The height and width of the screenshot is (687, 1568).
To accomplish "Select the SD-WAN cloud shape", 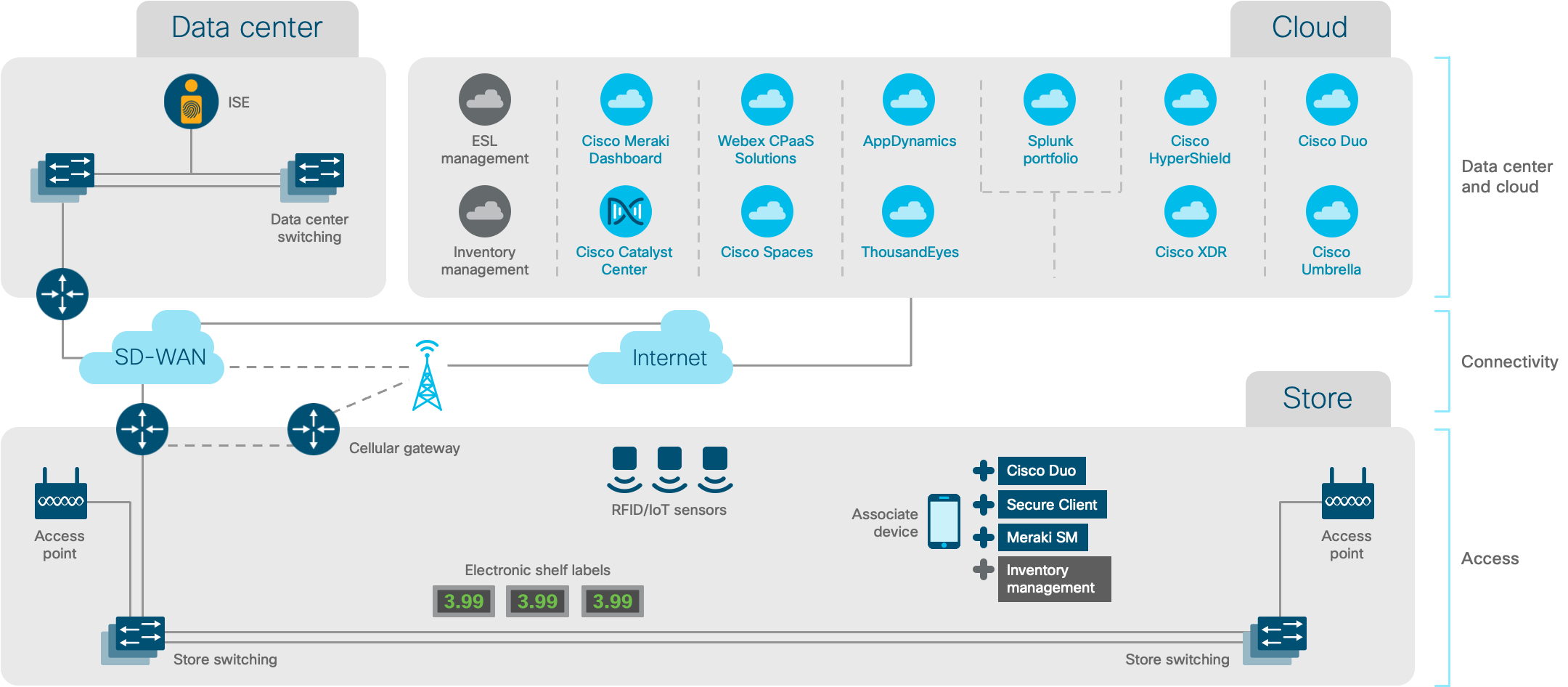I will 152,349.
